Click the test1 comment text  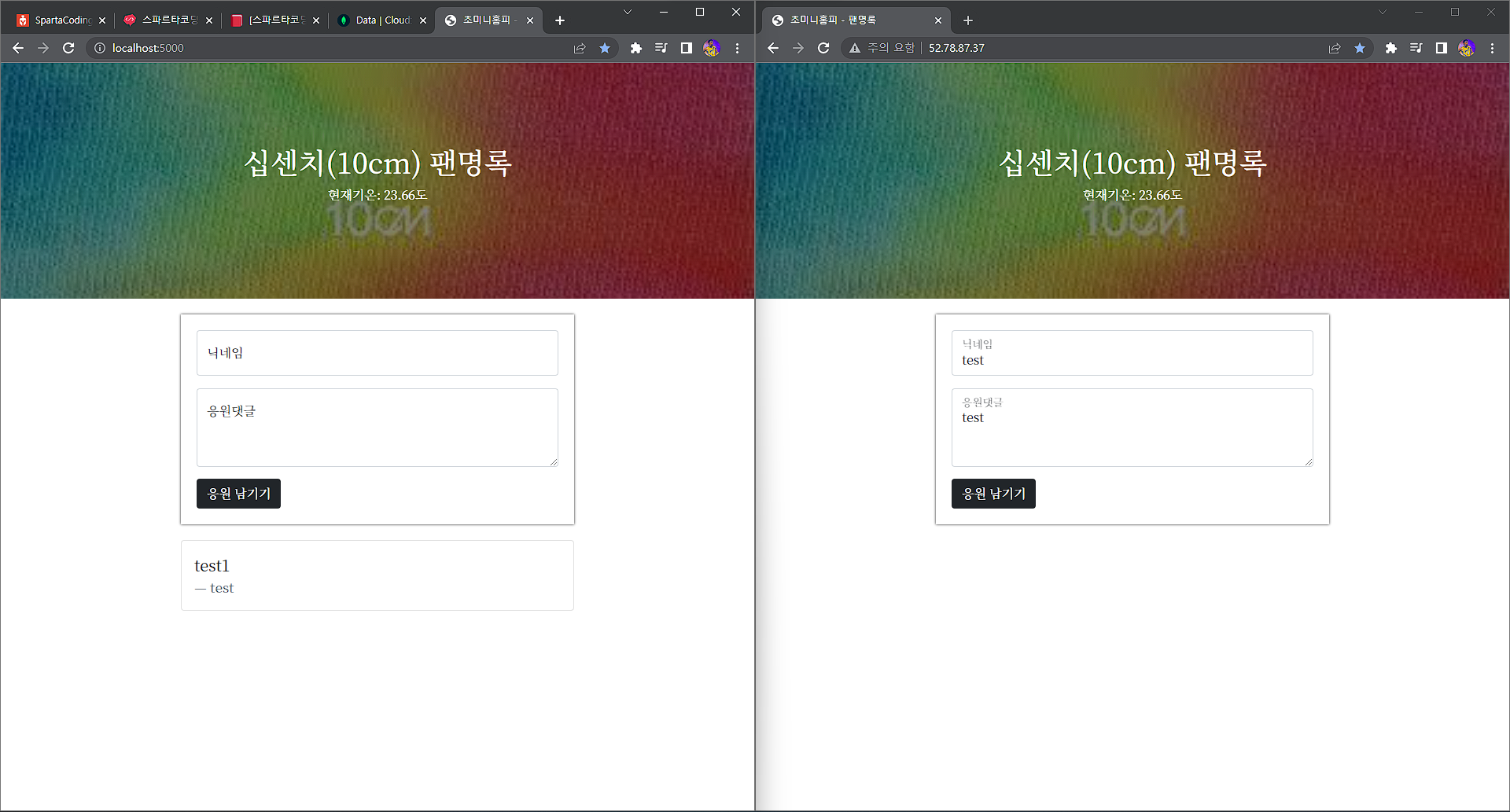pyautogui.click(x=212, y=566)
